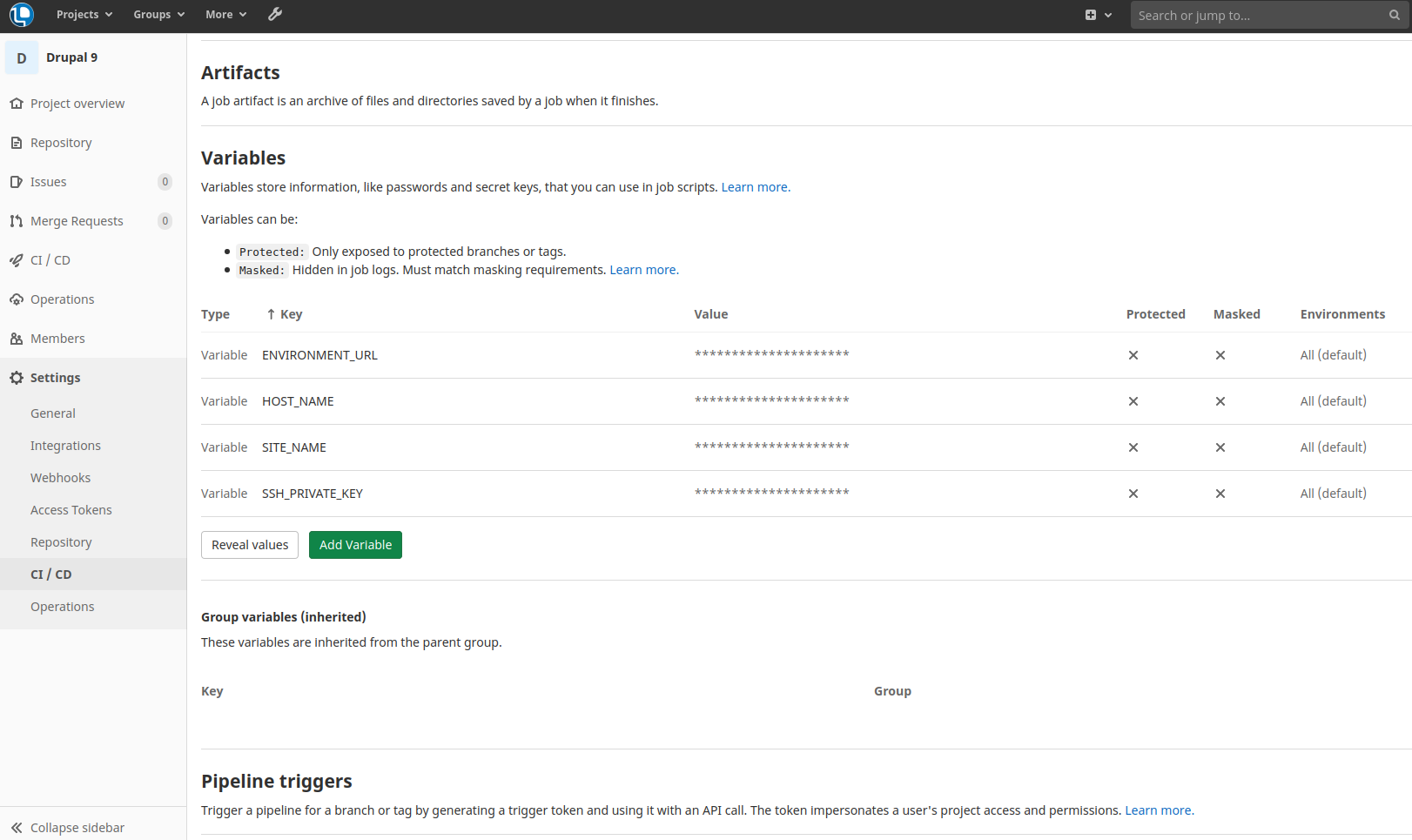Click Masked status X for HOST_NAME
Viewport: 1412px width, 840px height.
point(1220,401)
